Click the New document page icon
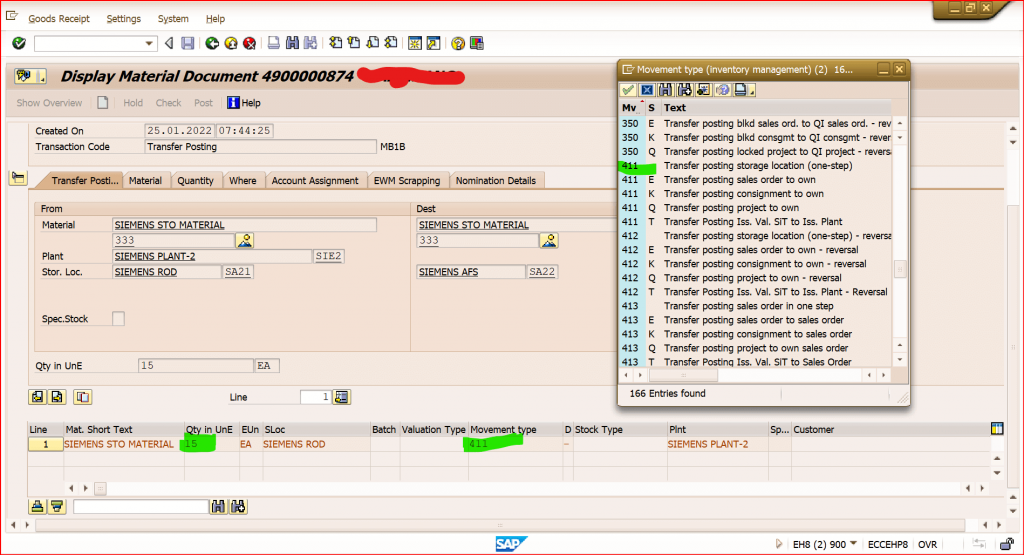This screenshot has width=1024, height=555. click(103, 103)
